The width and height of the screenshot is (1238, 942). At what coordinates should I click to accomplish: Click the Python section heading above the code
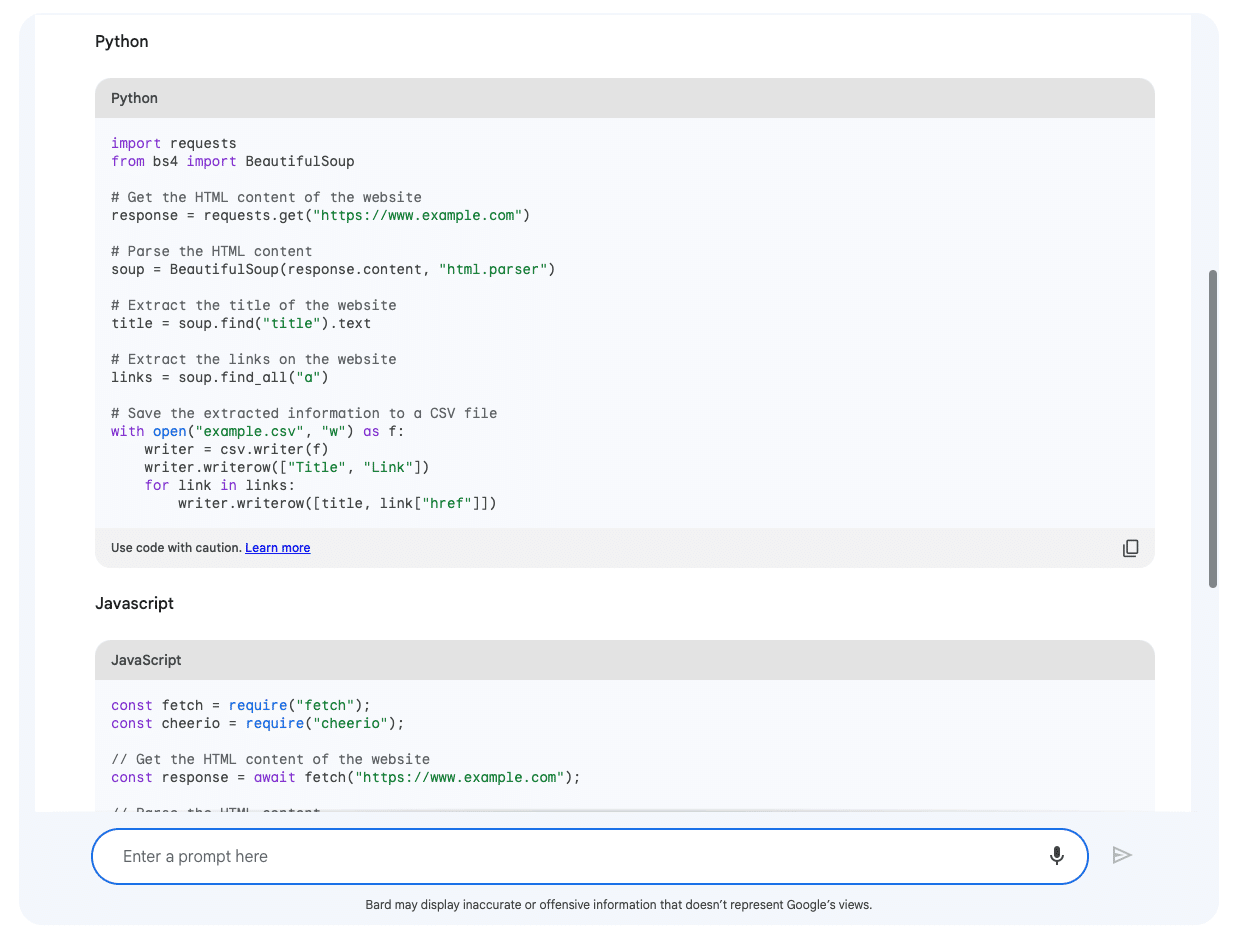(122, 41)
